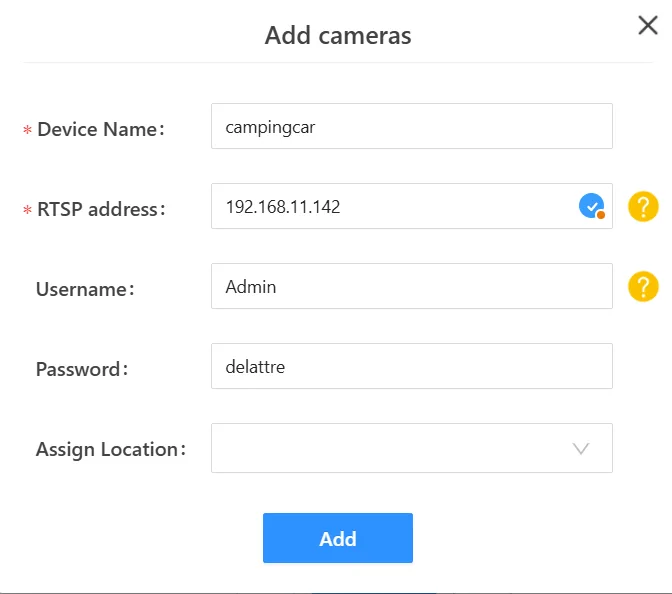The height and width of the screenshot is (594, 672).
Task: Open help for RTSP address
Action: tap(642, 207)
